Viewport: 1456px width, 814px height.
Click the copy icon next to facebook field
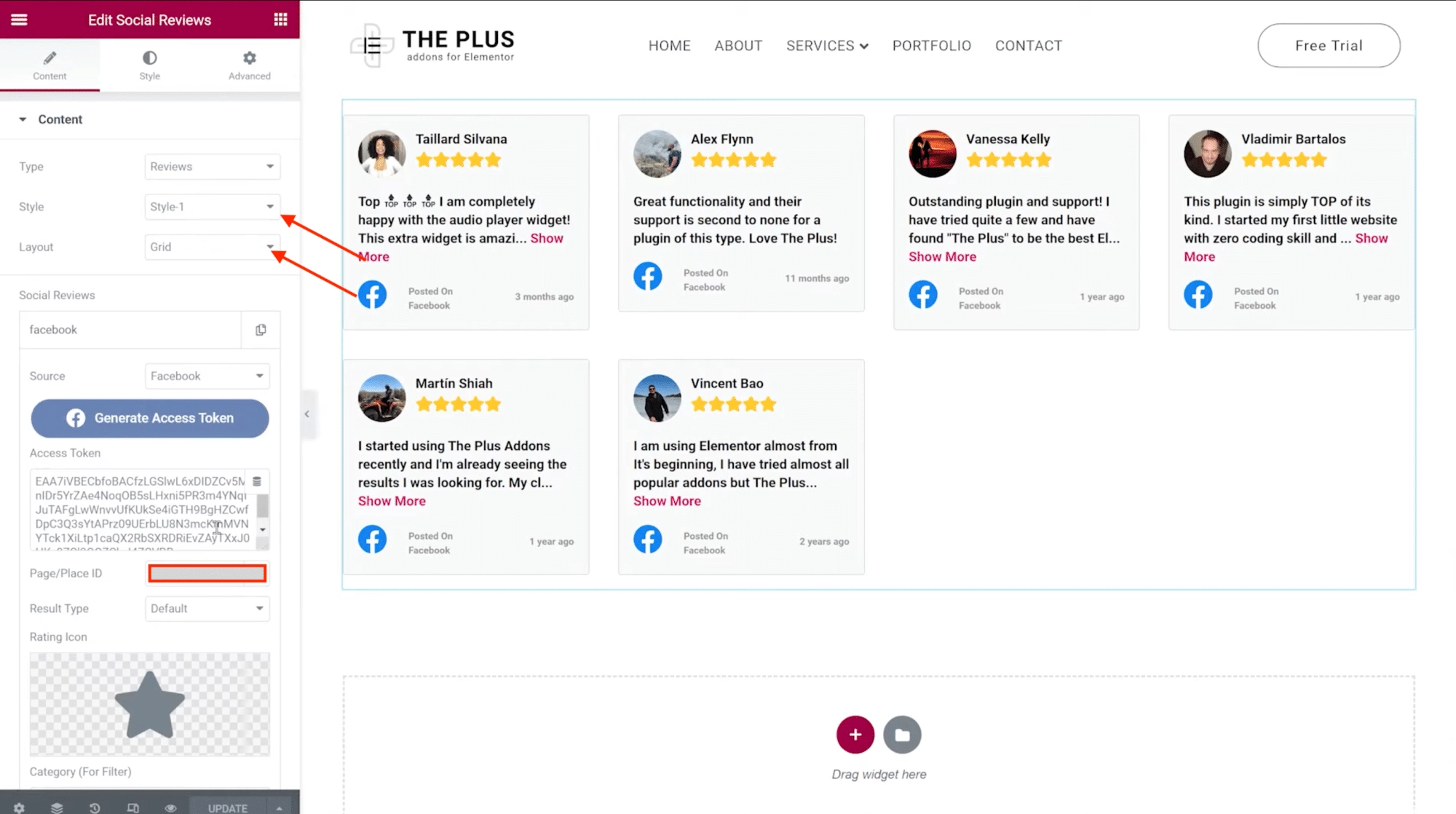tap(261, 329)
